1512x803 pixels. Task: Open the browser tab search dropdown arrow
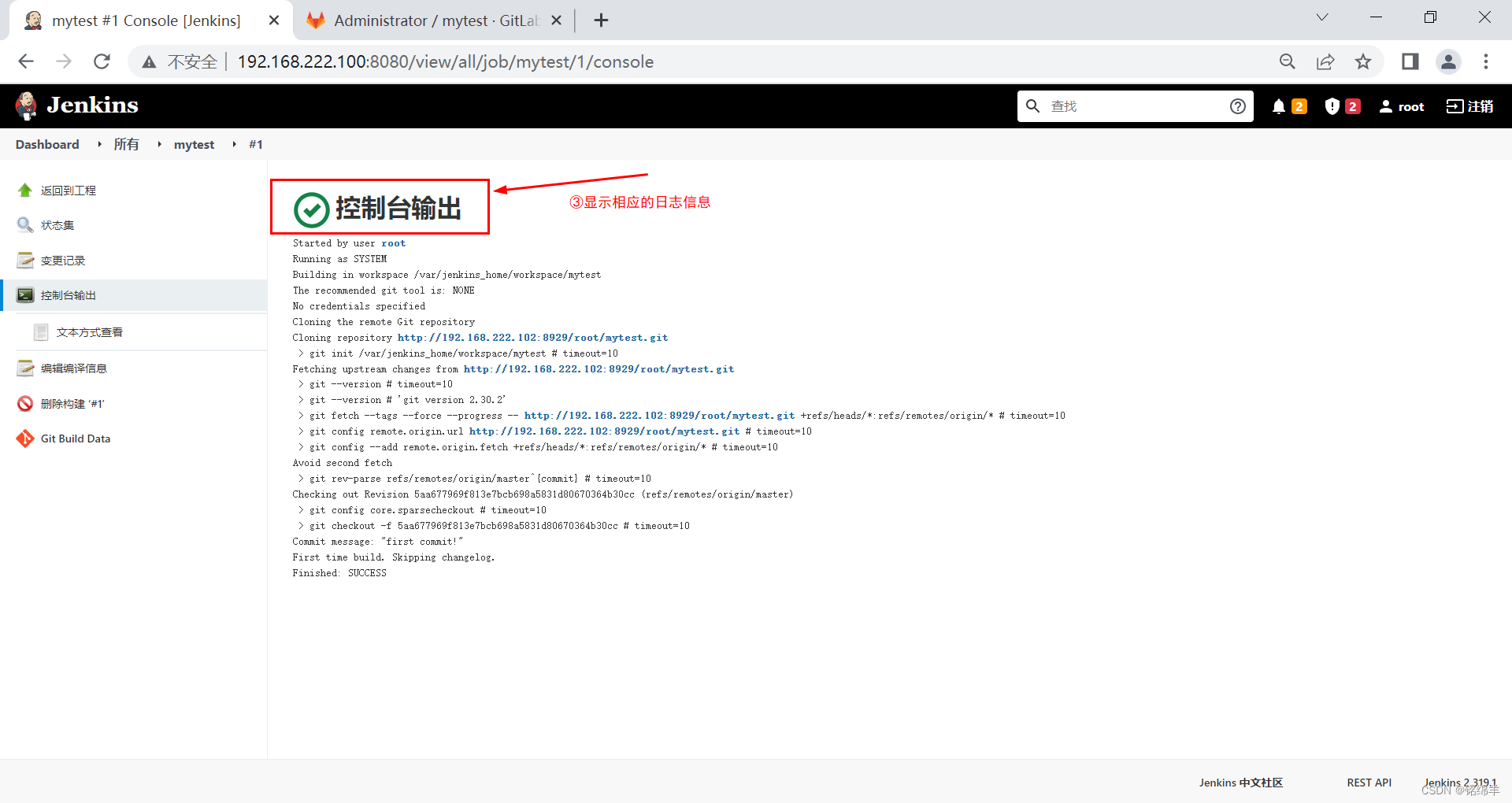[1321, 17]
